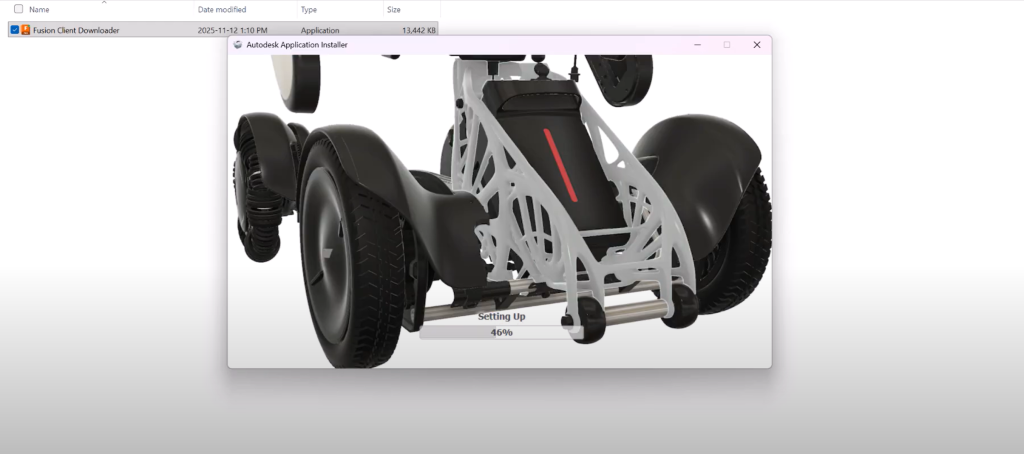Click the disabled maximize button of installer
This screenshot has height=454, width=1024.
coord(727,45)
